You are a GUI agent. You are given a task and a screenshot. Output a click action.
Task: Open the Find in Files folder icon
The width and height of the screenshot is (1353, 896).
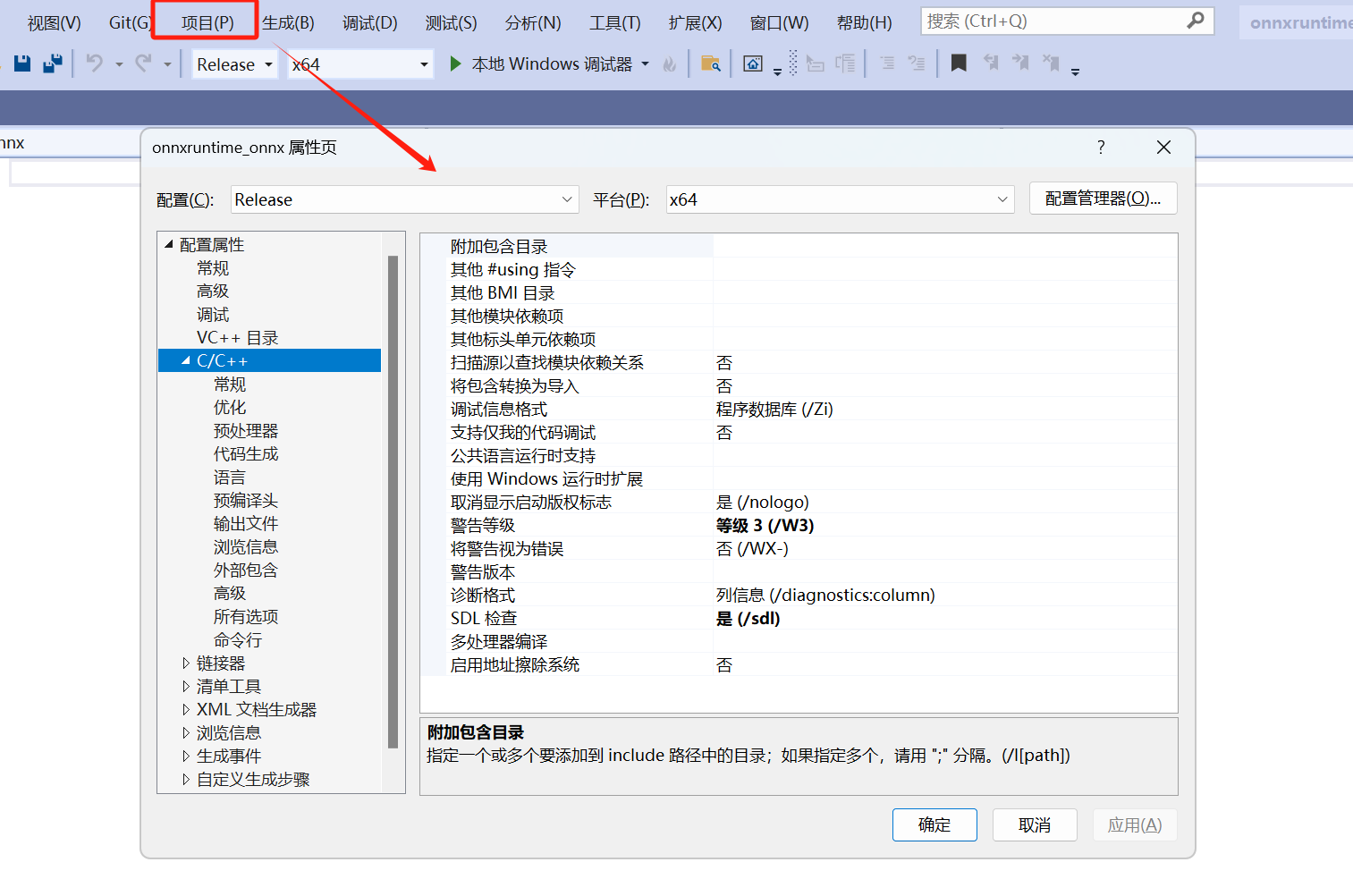click(711, 64)
